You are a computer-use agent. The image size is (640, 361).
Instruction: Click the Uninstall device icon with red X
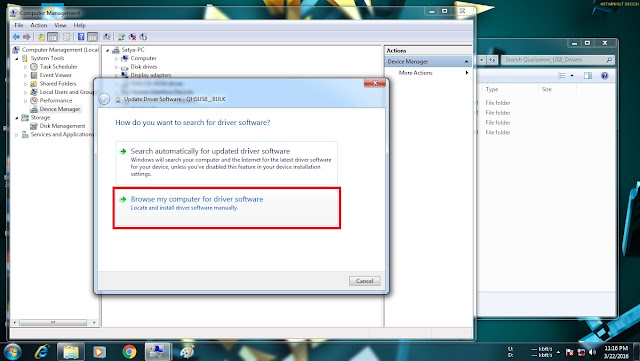132,37
